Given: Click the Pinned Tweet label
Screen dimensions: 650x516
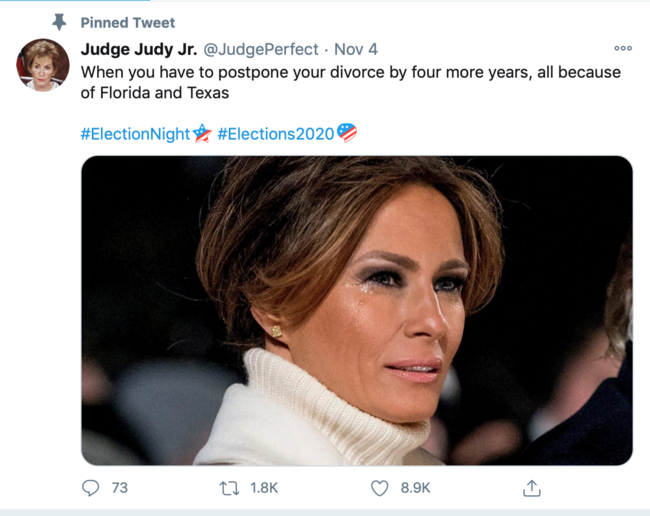Looking at the screenshot, I should pos(127,22).
